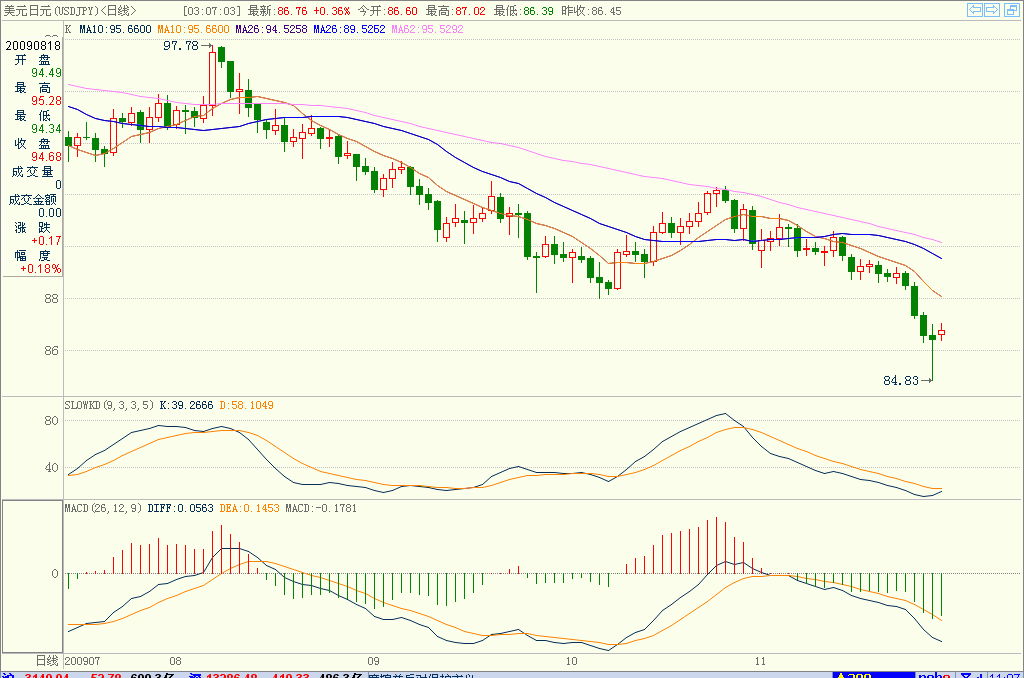This screenshot has width=1024, height=678.
Task: Select the blue MA26:89.5252 legend label
Action: pyautogui.click(x=349, y=29)
